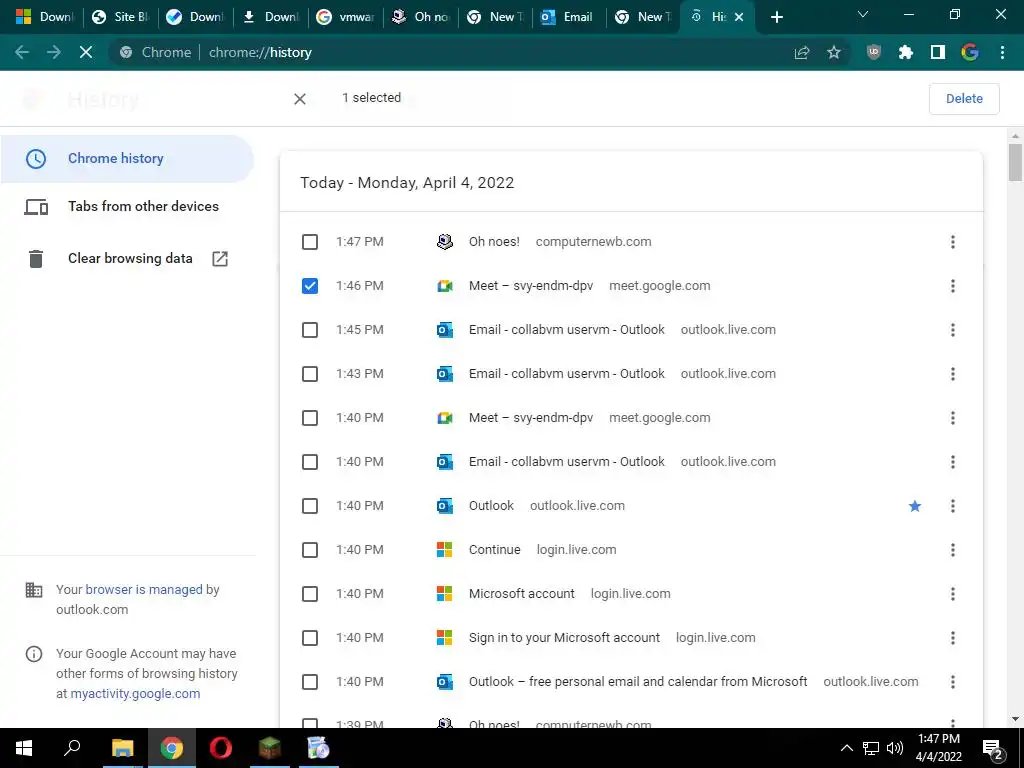Switch to the Oh no tab
1024x768 pixels.
(421, 17)
